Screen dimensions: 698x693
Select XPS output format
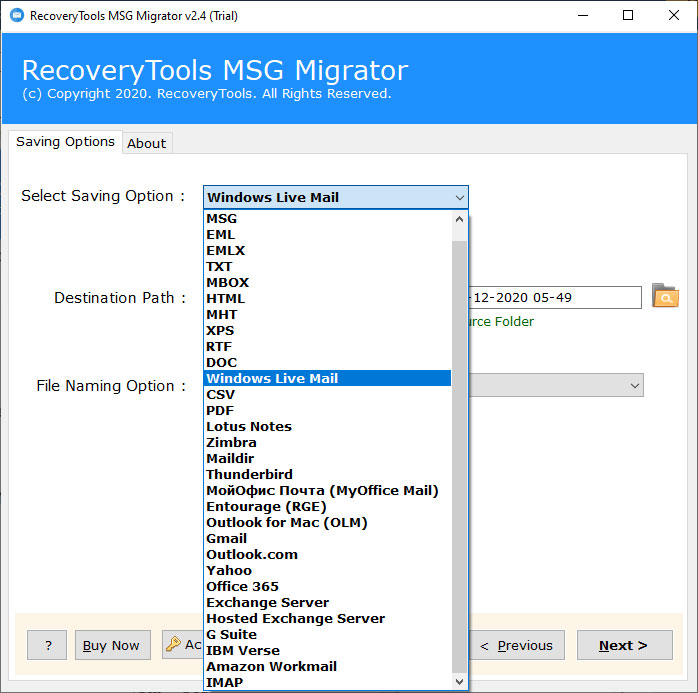click(327, 331)
